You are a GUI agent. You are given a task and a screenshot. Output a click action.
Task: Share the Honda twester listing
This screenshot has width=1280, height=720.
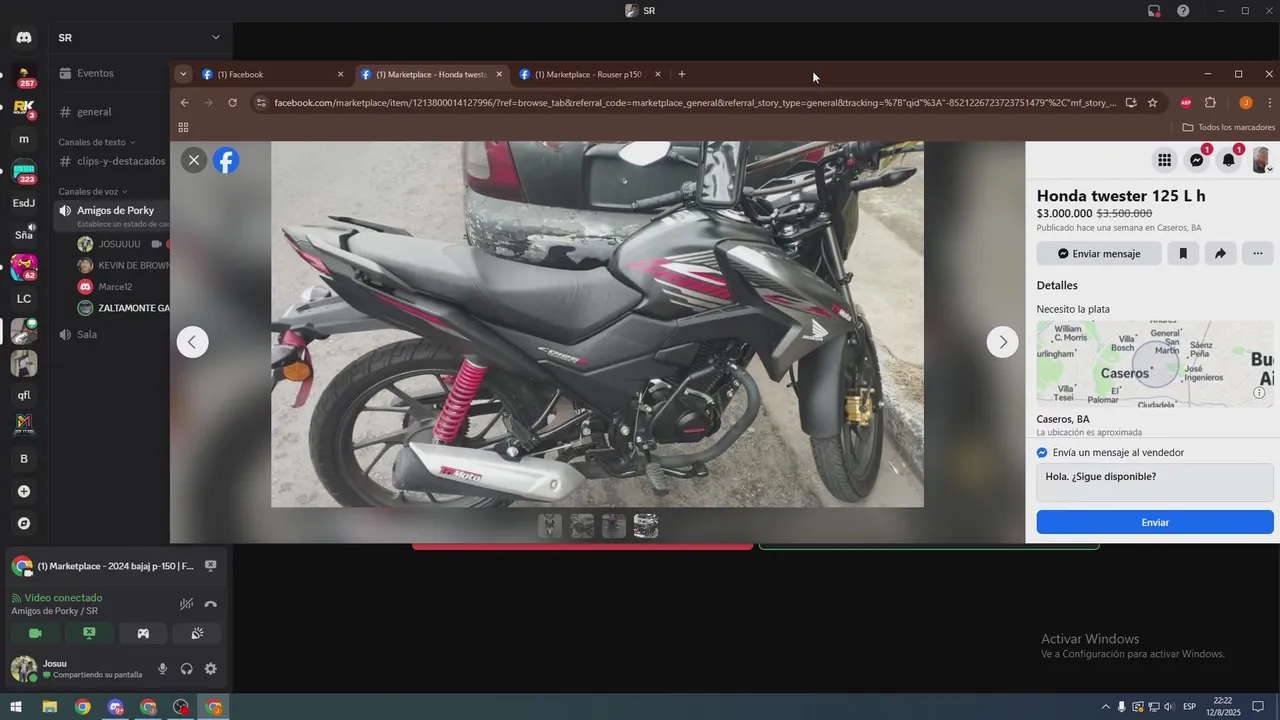(x=1220, y=254)
